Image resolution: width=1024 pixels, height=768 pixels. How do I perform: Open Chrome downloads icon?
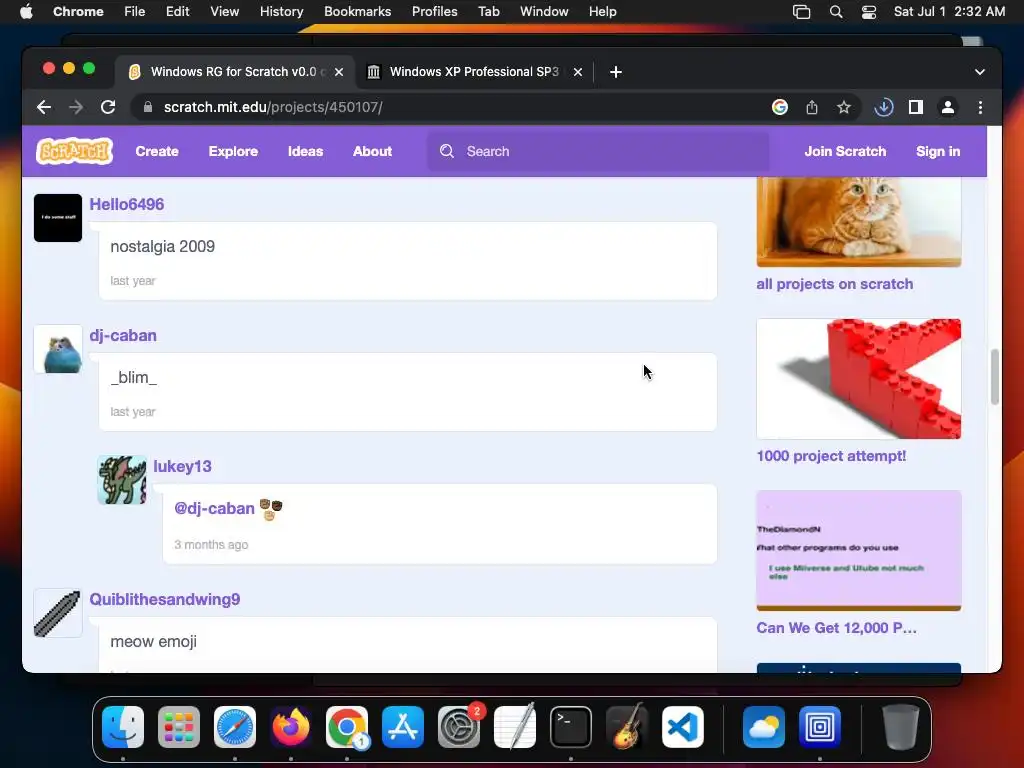point(884,107)
